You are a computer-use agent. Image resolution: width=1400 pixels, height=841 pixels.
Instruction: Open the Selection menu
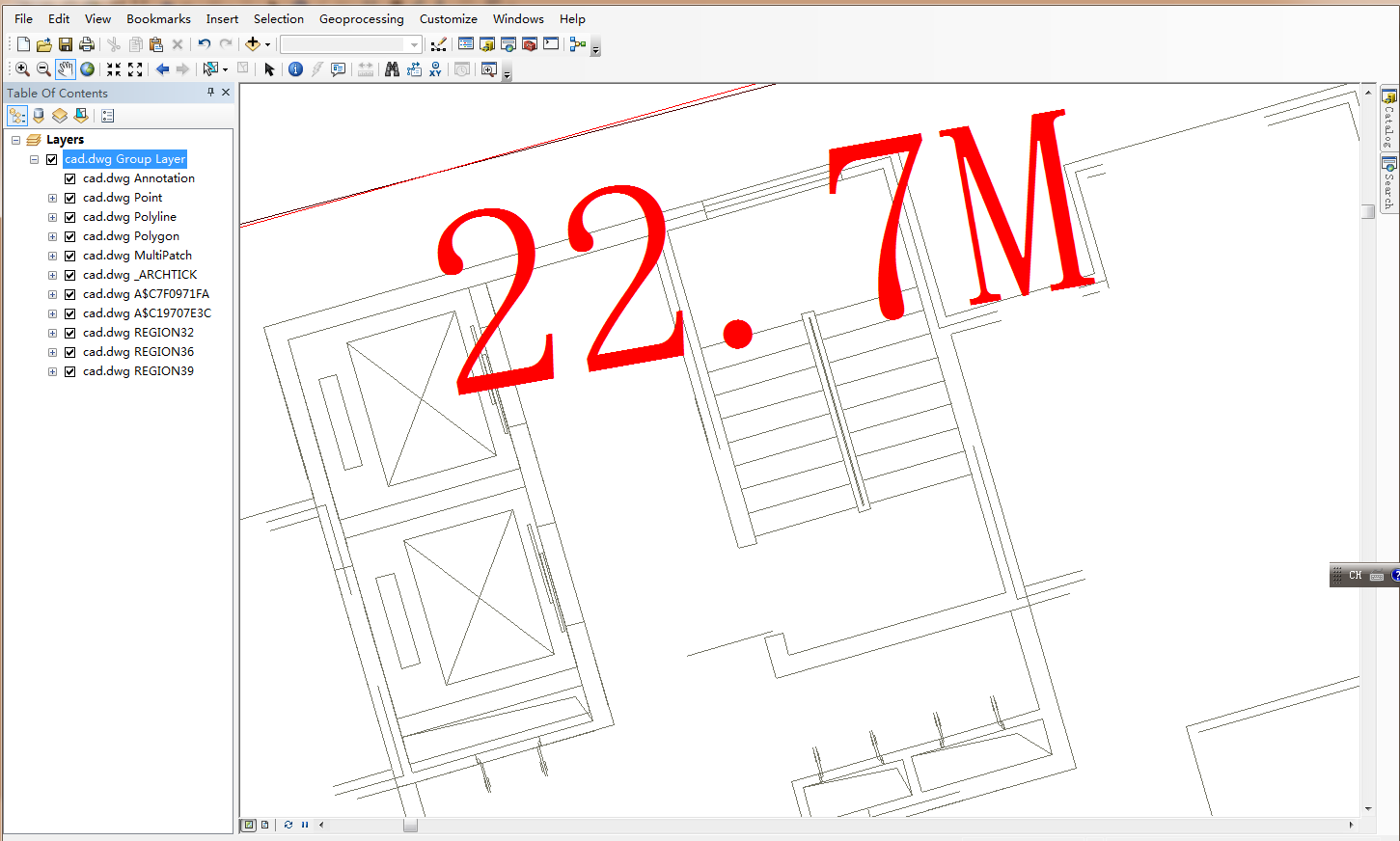(x=279, y=18)
